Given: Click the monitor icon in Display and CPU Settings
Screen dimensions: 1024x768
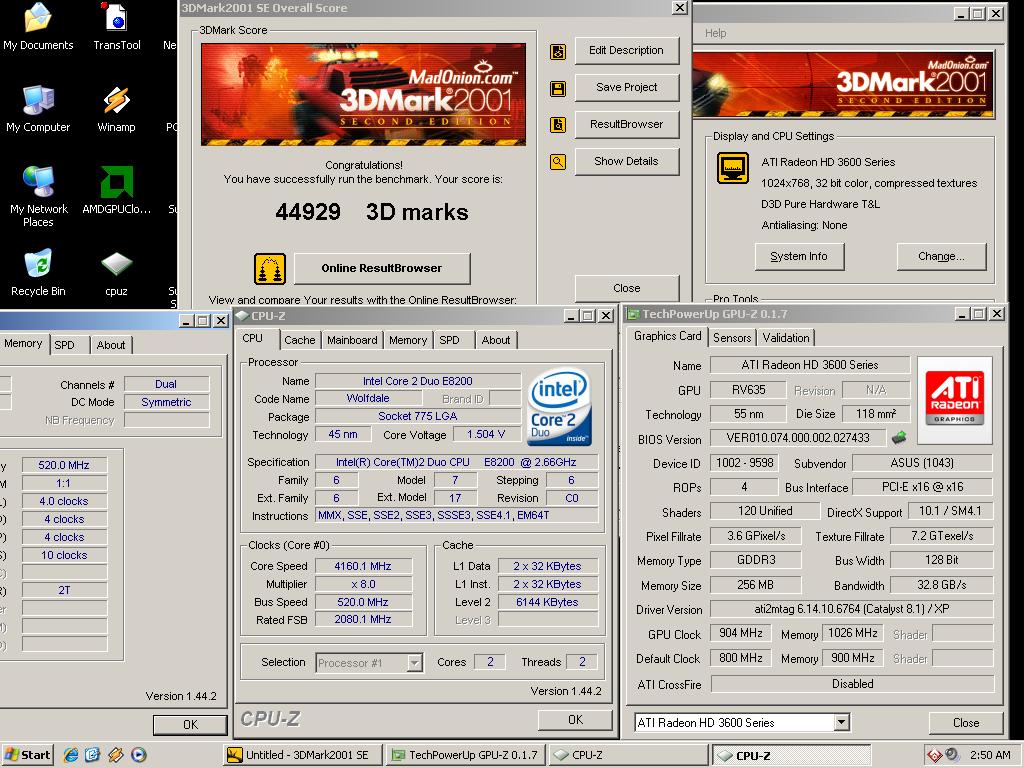Looking at the screenshot, I should click(733, 168).
